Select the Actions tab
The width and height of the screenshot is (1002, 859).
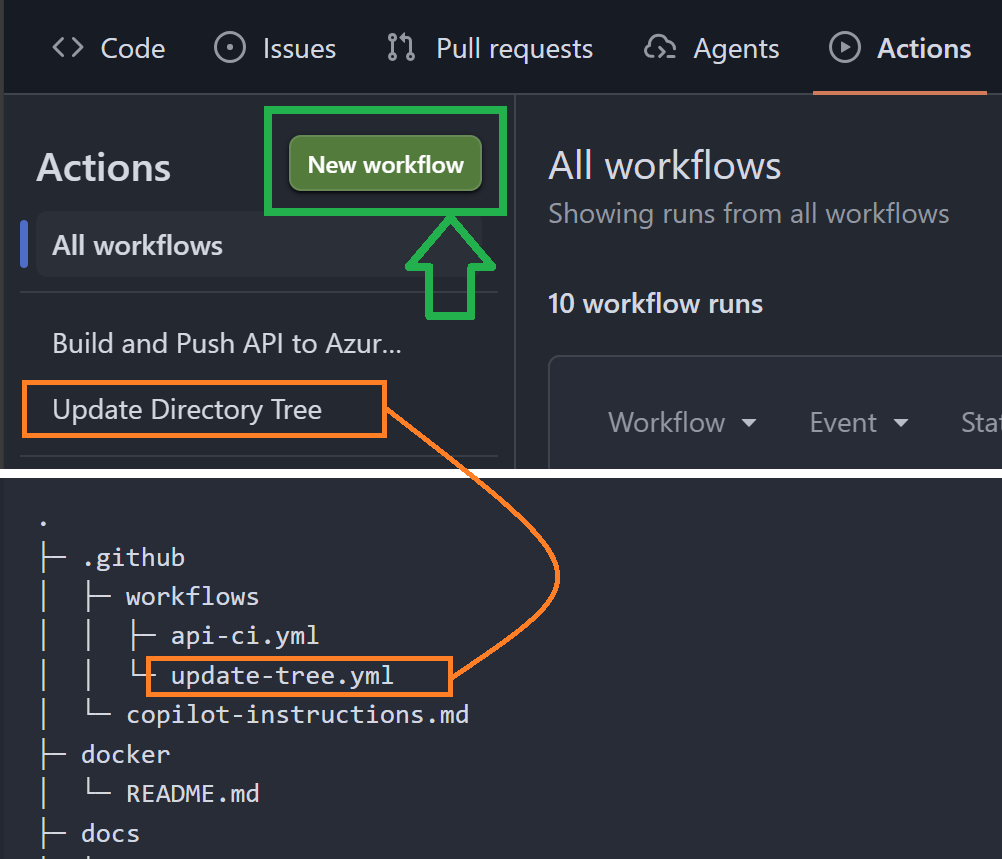point(900,49)
